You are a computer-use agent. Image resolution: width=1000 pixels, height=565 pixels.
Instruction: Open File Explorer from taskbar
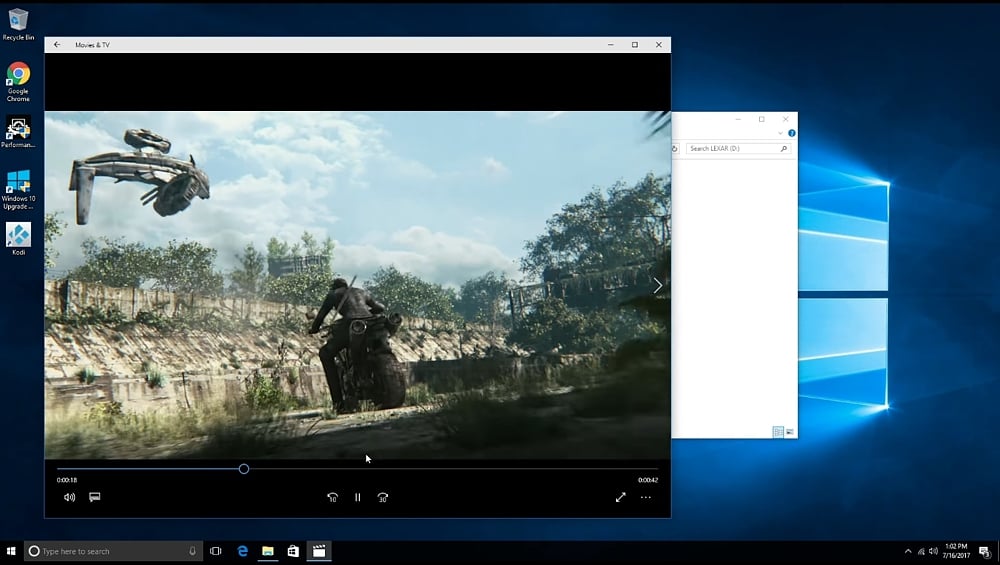coord(268,551)
